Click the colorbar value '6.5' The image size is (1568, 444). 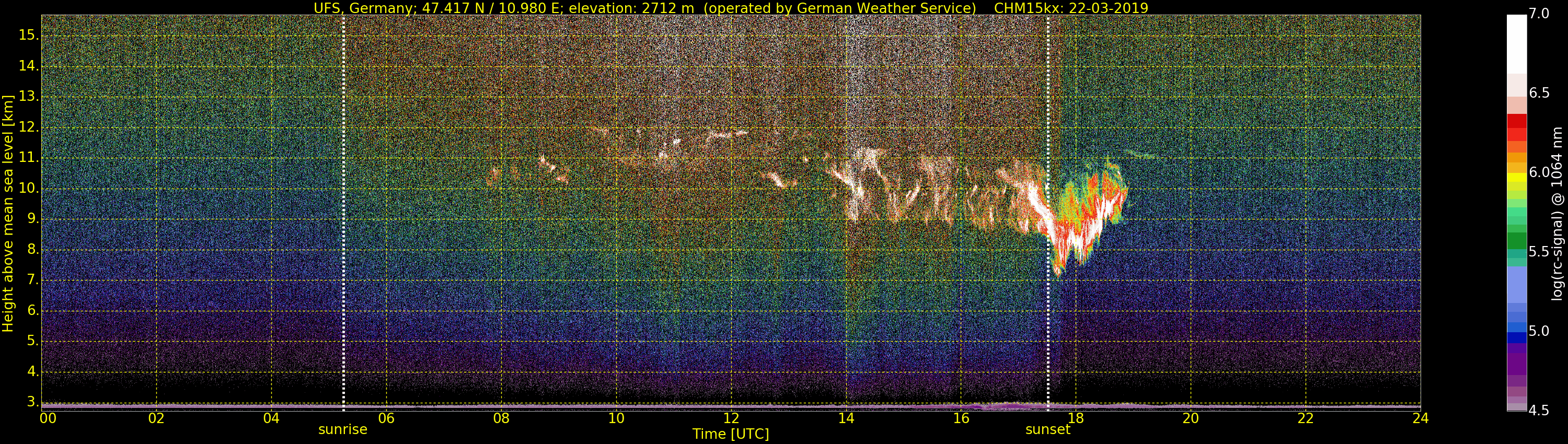coord(1539,93)
